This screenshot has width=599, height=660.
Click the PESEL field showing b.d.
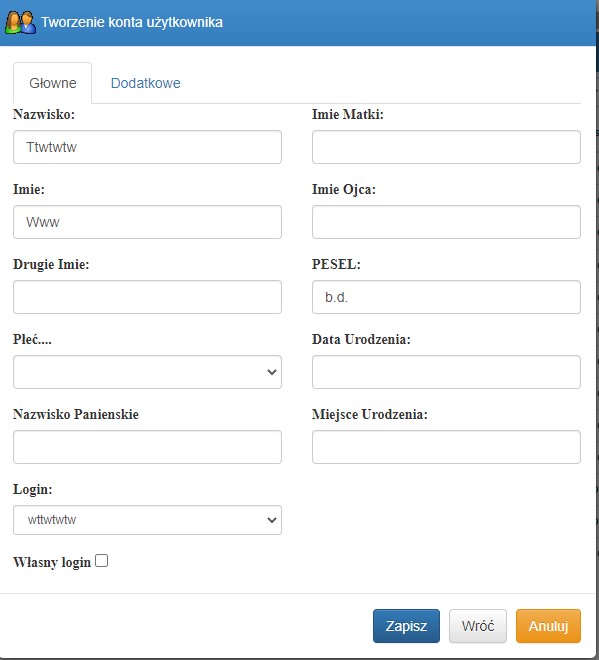point(446,297)
